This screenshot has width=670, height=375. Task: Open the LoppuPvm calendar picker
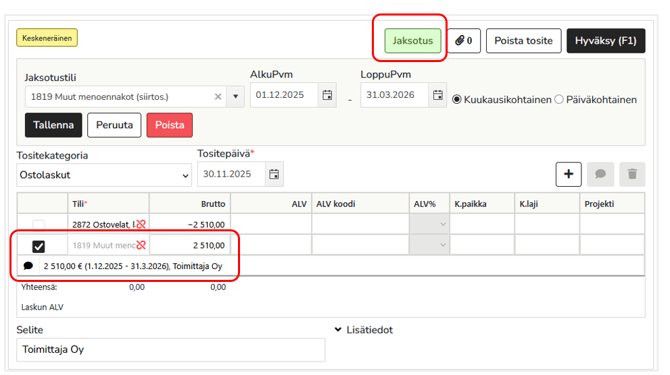coord(438,95)
